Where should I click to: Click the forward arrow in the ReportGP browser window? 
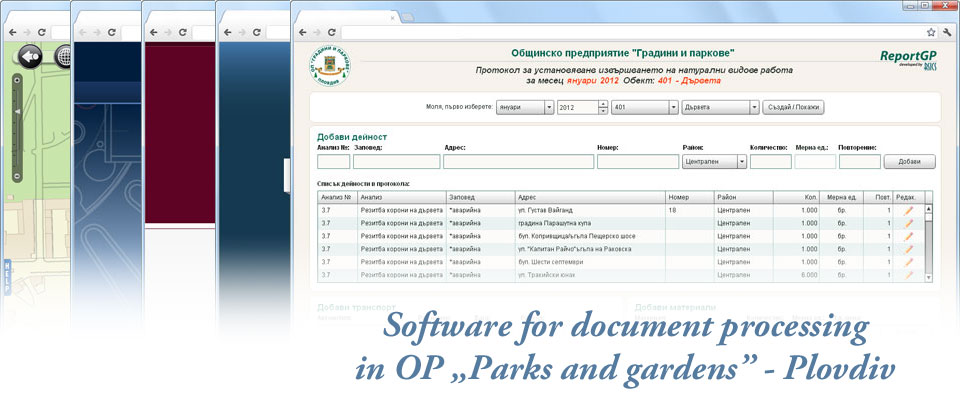(317, 32)
